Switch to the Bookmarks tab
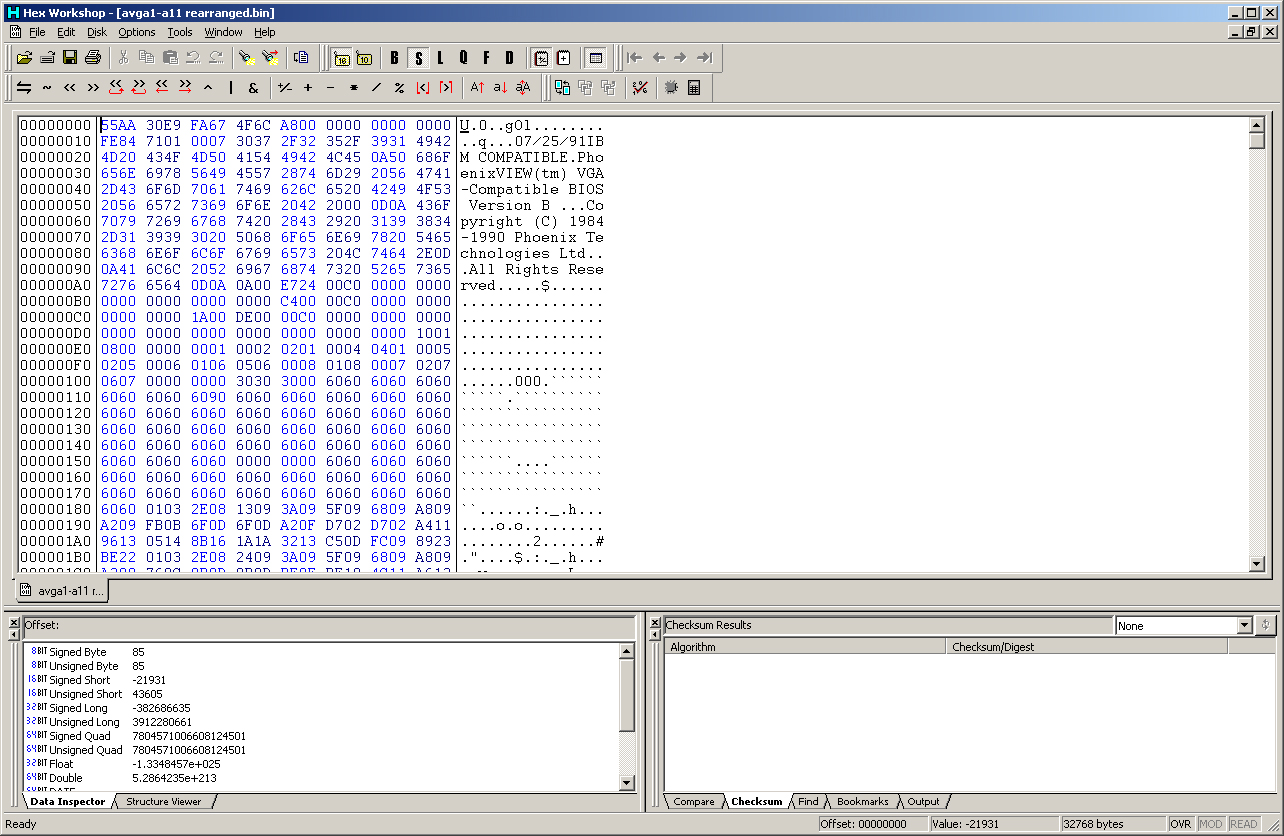Viewport: 1284px width, 836px height. pos(861,802)
